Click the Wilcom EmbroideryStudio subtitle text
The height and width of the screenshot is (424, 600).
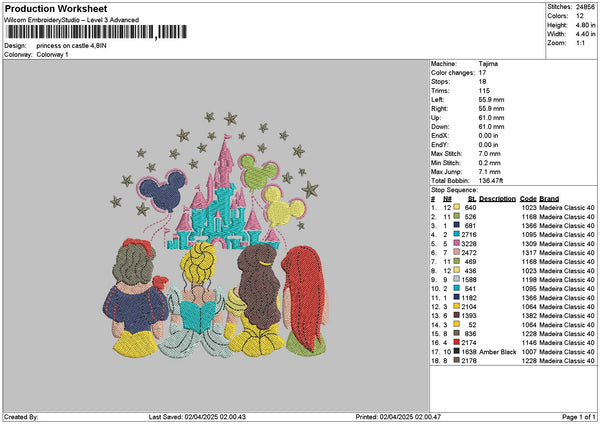(x=72, y=20)
